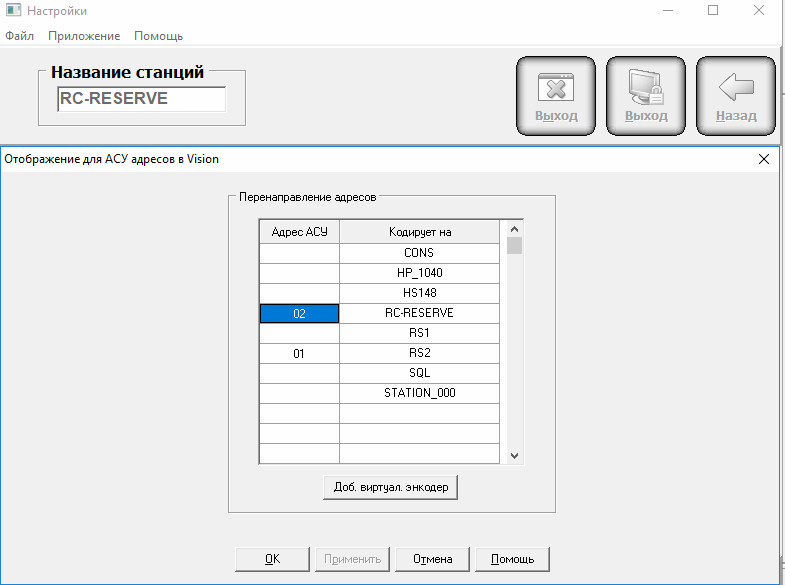Click the STATION_000 table cell
The width and height of the screenshot is (785, 585).
tap(420, 393)
